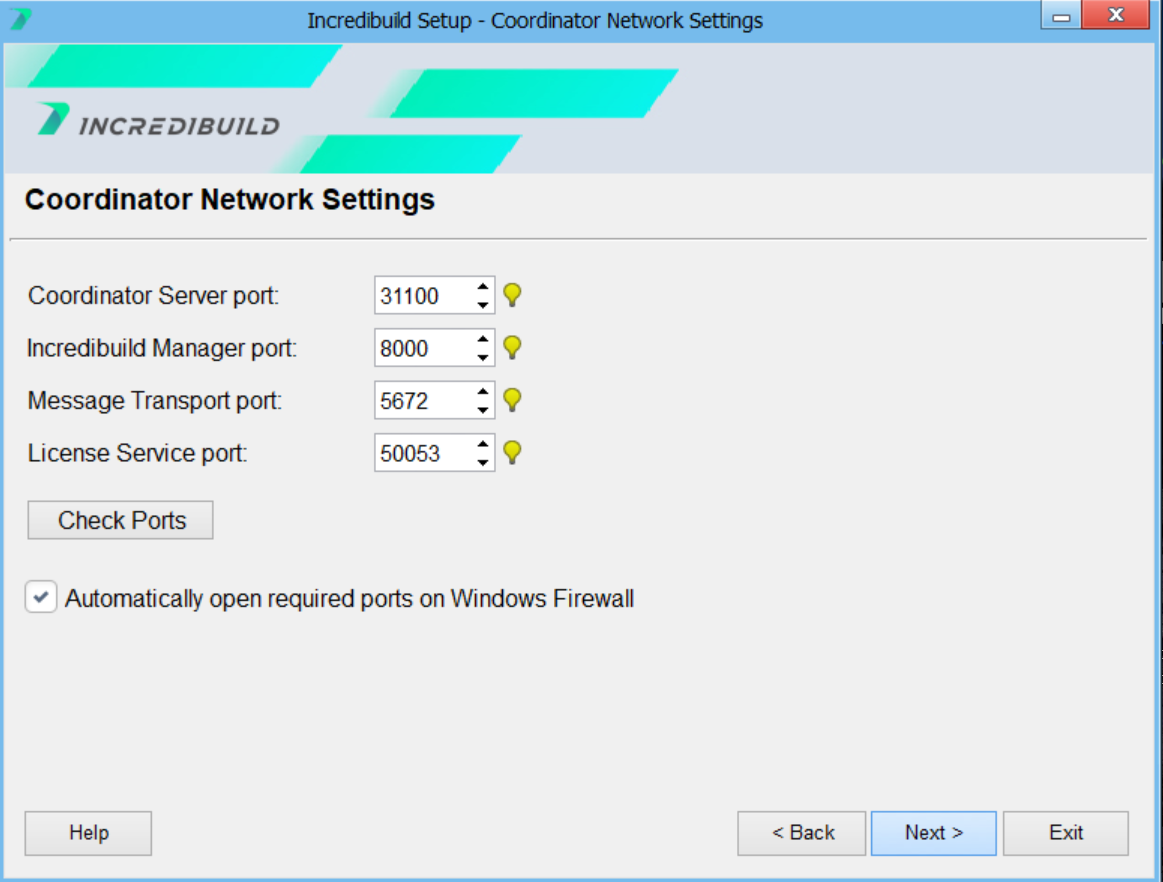This screenshot has width=1163, height=882.
Task: Click the lightbulb hint beside Incredibuild Manager port
Action: [512, 348]
